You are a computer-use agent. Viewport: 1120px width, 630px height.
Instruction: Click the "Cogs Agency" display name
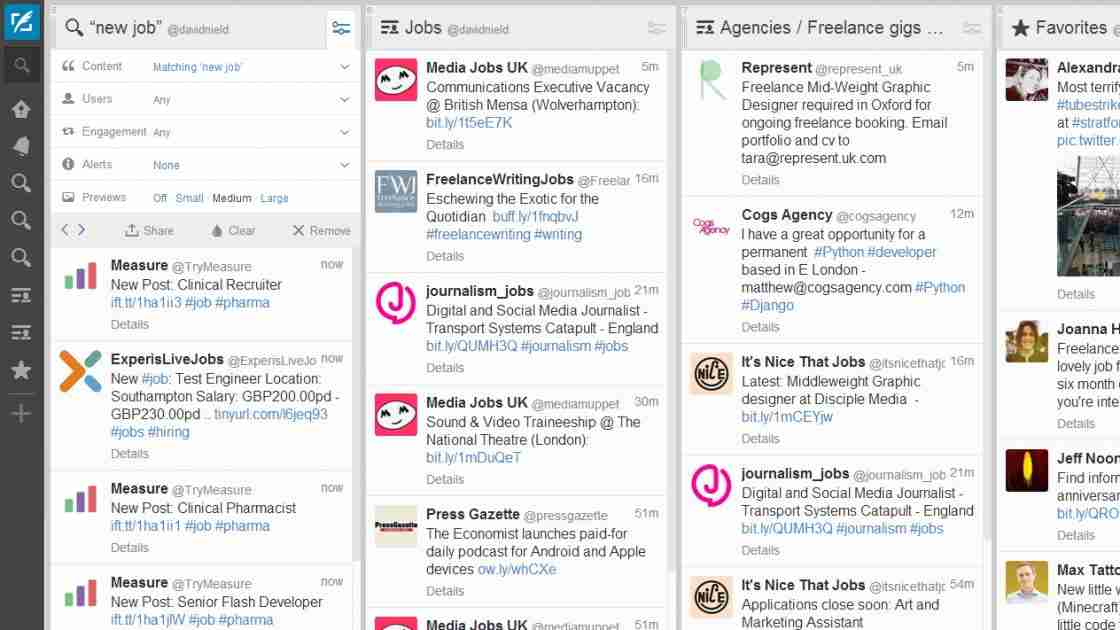coord(786,215)
